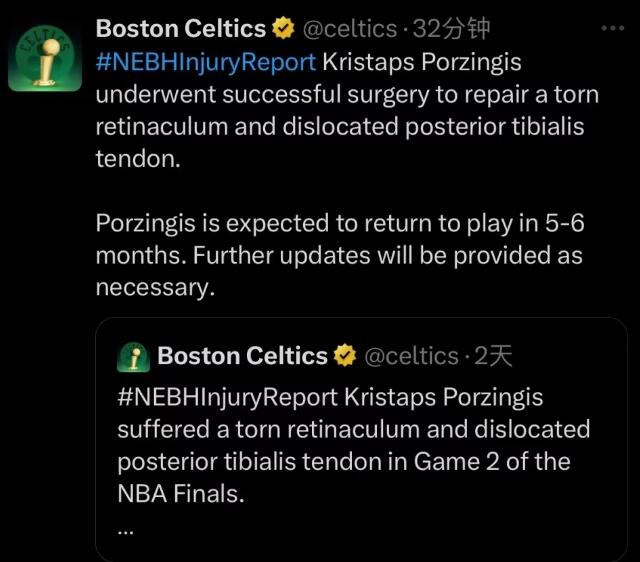Screen dimensions: 640x562
Task: Open the #NEBHInjuryReport hashtag in main tweet
Action: point(205,62)
